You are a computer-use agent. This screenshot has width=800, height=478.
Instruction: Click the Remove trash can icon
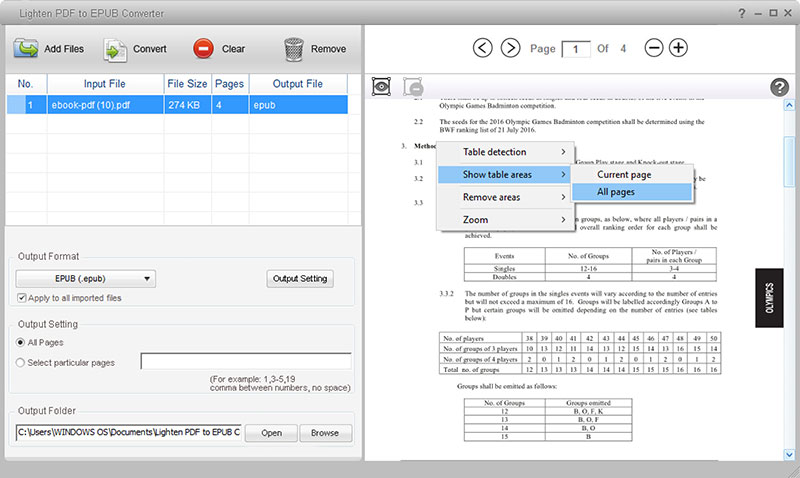click(x=294, y=49)
